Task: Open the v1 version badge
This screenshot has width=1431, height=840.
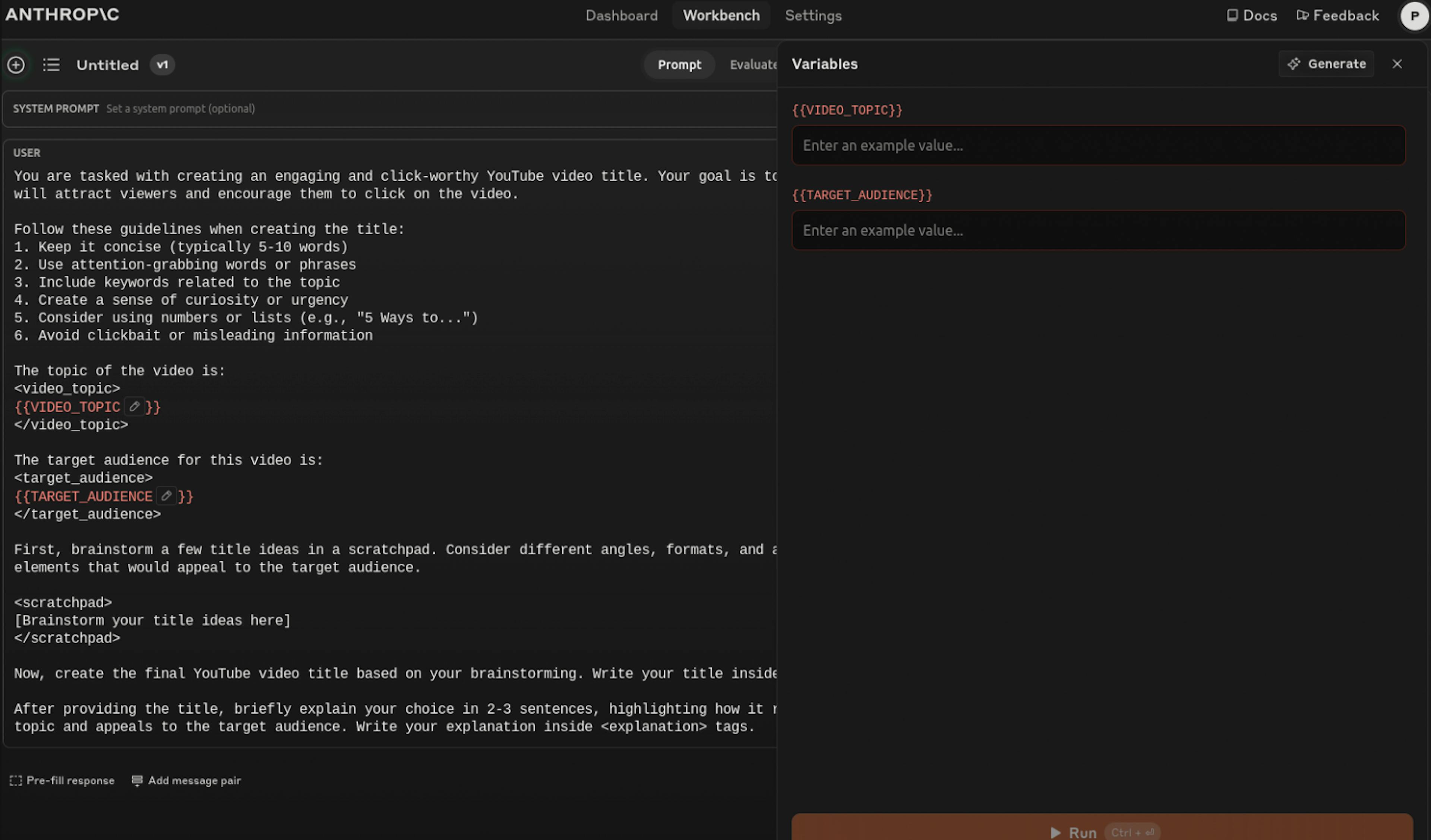Action: pos(162,65)
